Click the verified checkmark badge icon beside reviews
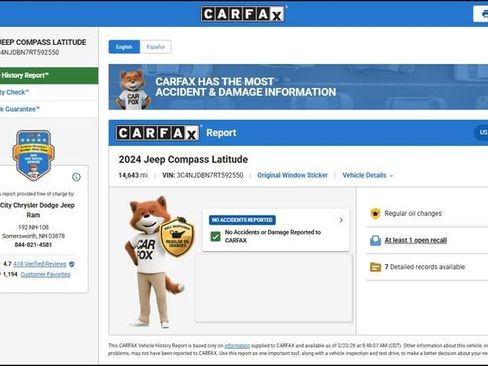This screenshot has height=366, width=488. (x=72, y=264)
